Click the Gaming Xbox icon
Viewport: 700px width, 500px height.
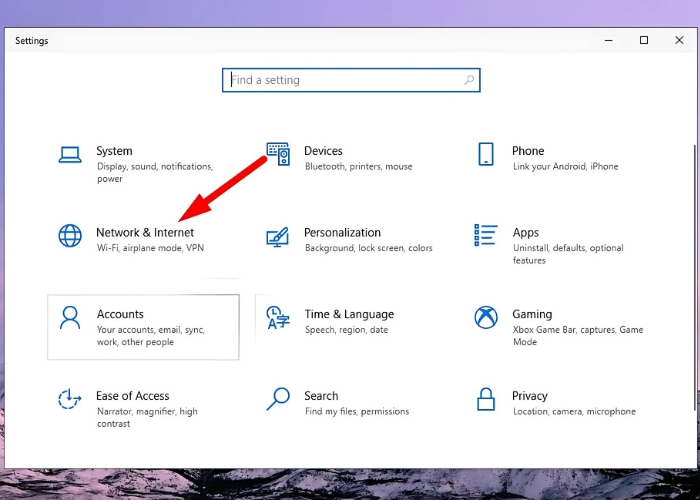coord(486,318)
